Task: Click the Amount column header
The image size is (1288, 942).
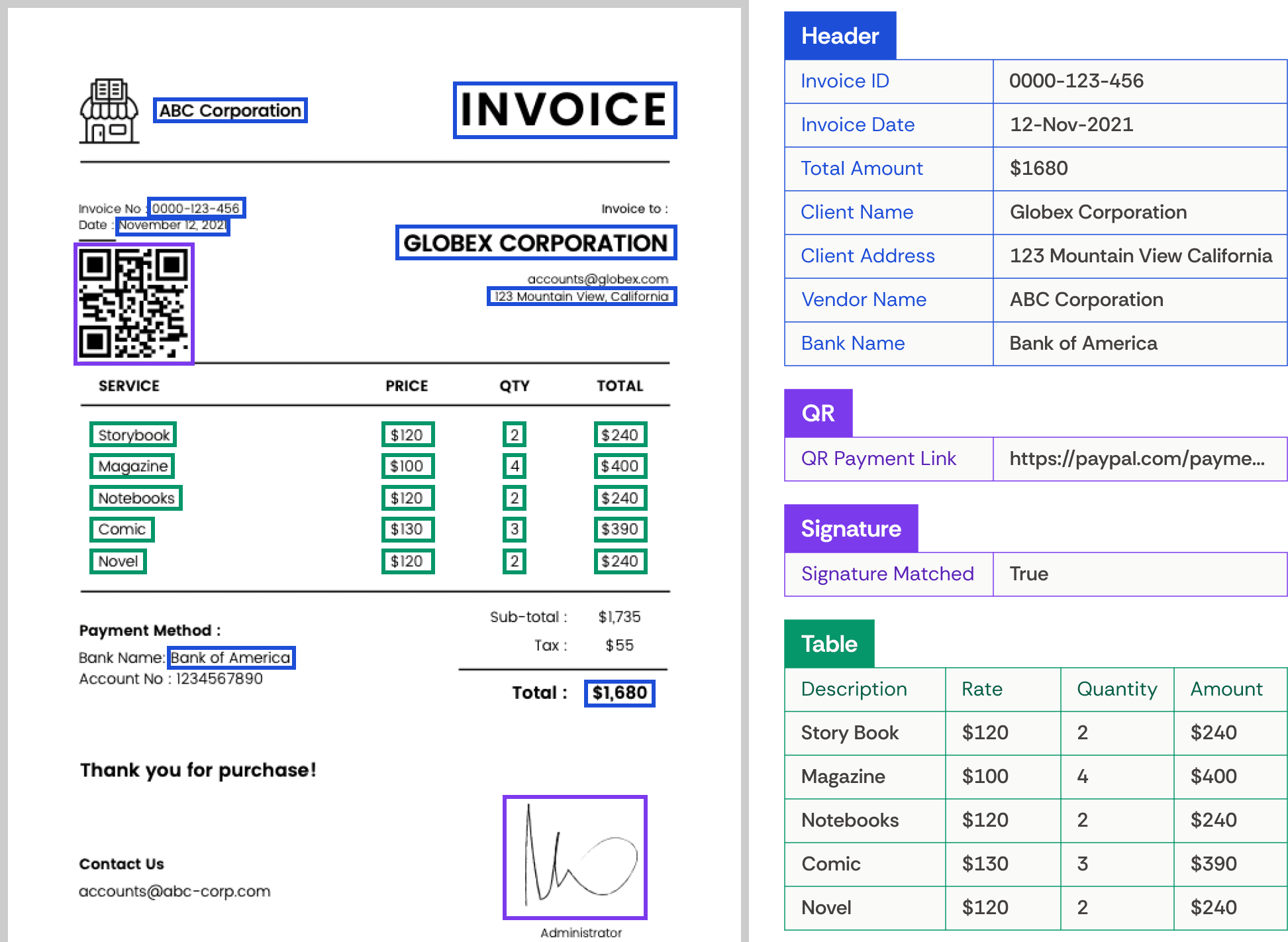Action: point(1226,689)
